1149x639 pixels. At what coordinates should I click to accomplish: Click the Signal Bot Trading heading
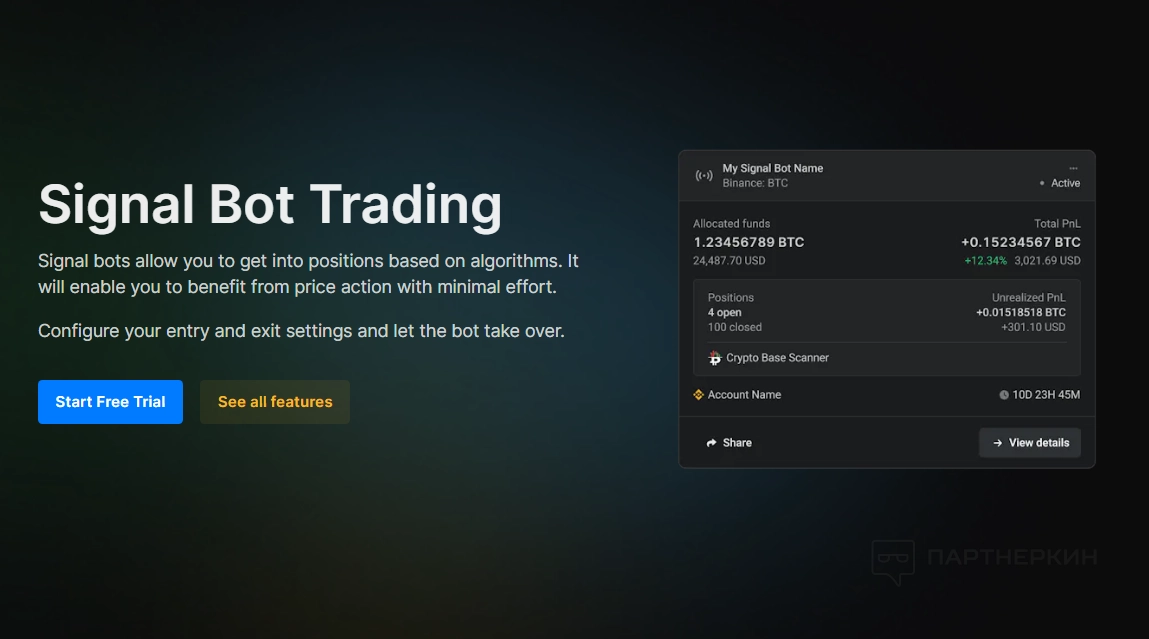270,204
